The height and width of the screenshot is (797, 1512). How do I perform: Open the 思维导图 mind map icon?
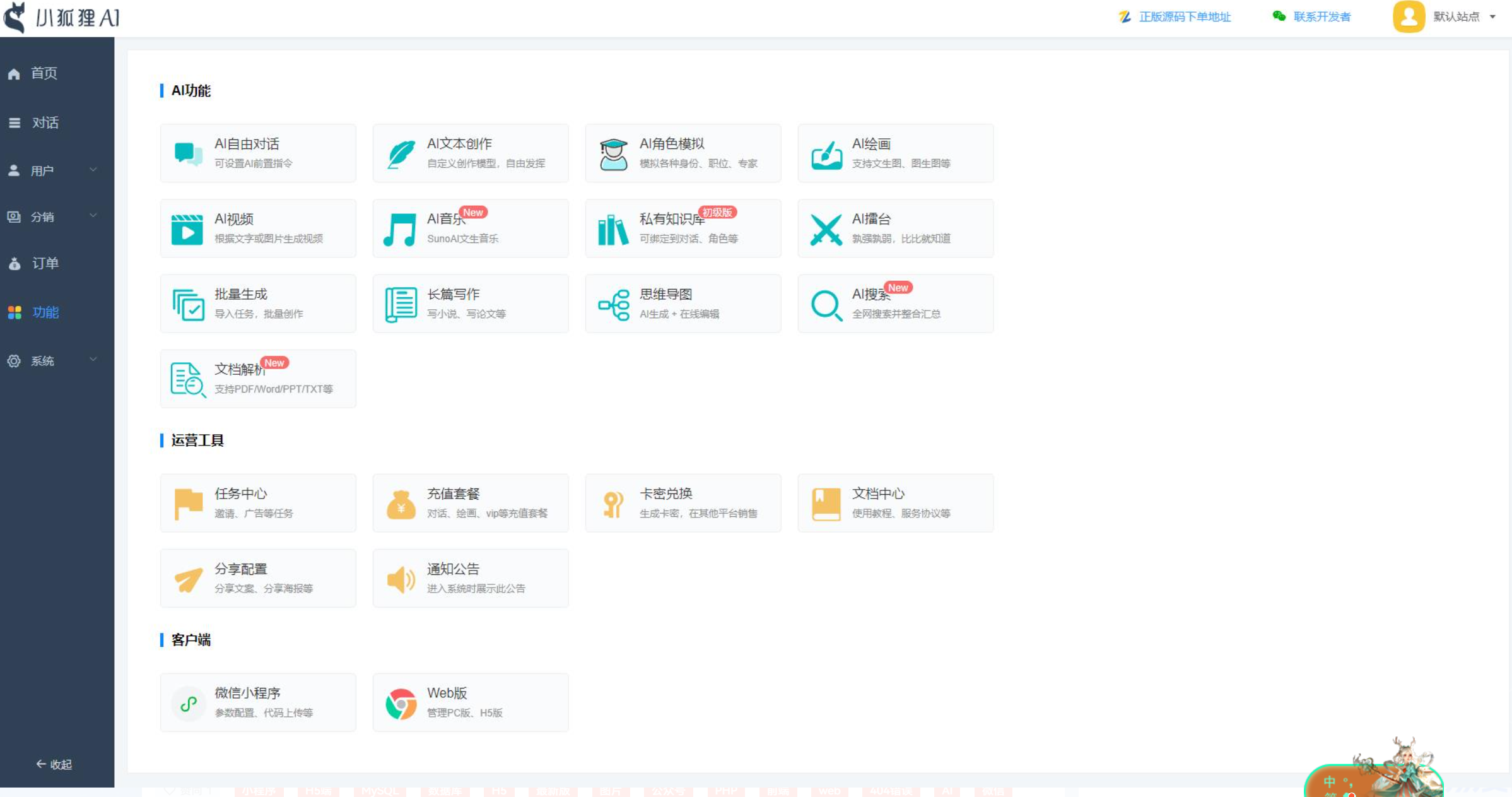click(613, 304)
